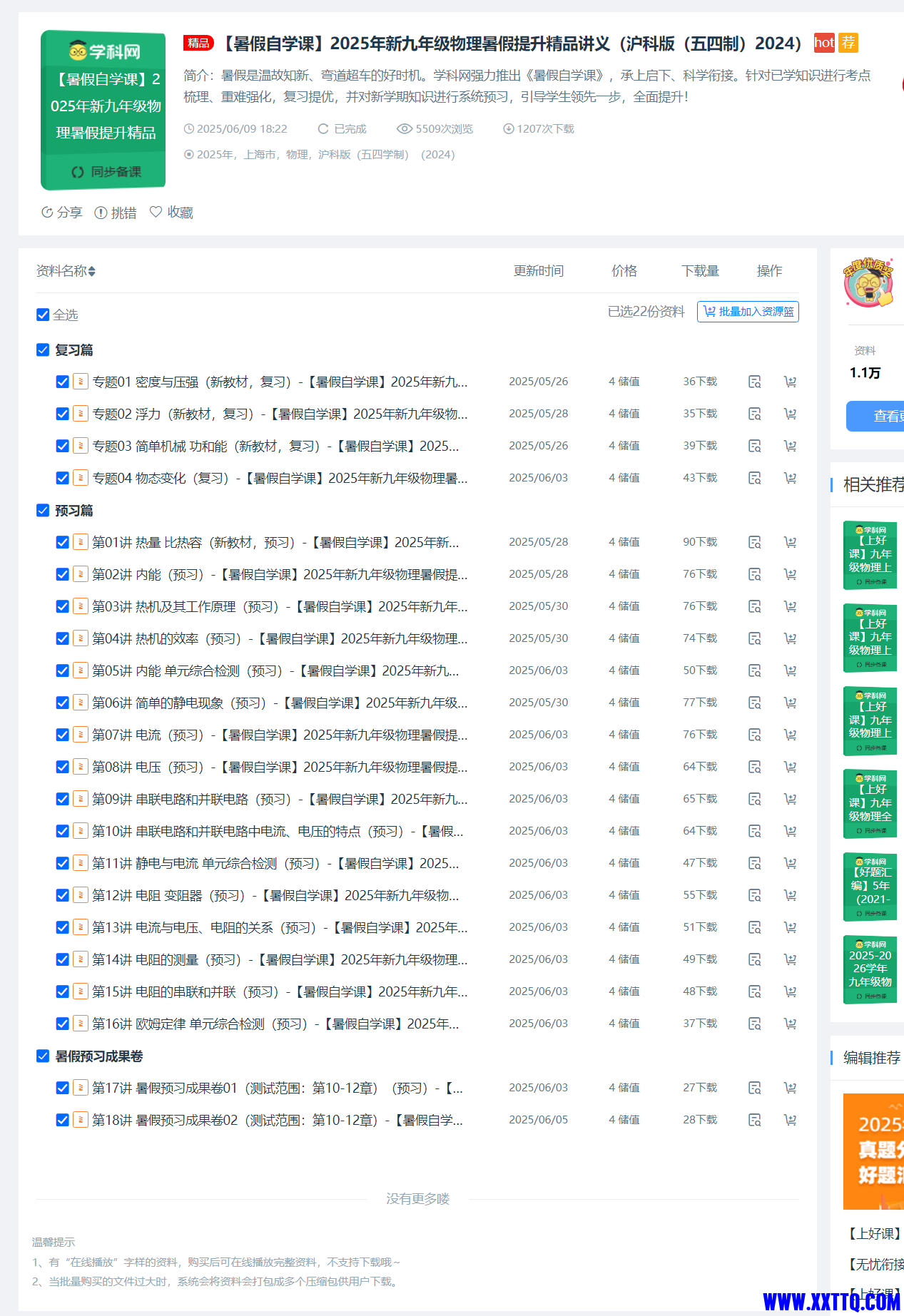Add 第18讲 暑假预习成果卷02 to basket

(x=790, y=1120)
